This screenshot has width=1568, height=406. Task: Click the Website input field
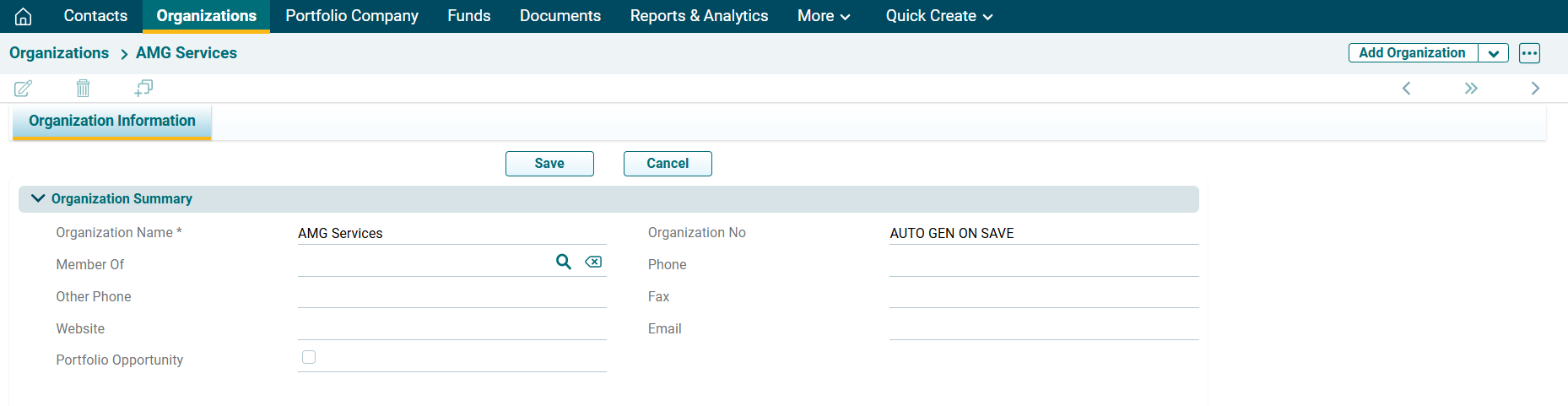click(x=451, y=328)
